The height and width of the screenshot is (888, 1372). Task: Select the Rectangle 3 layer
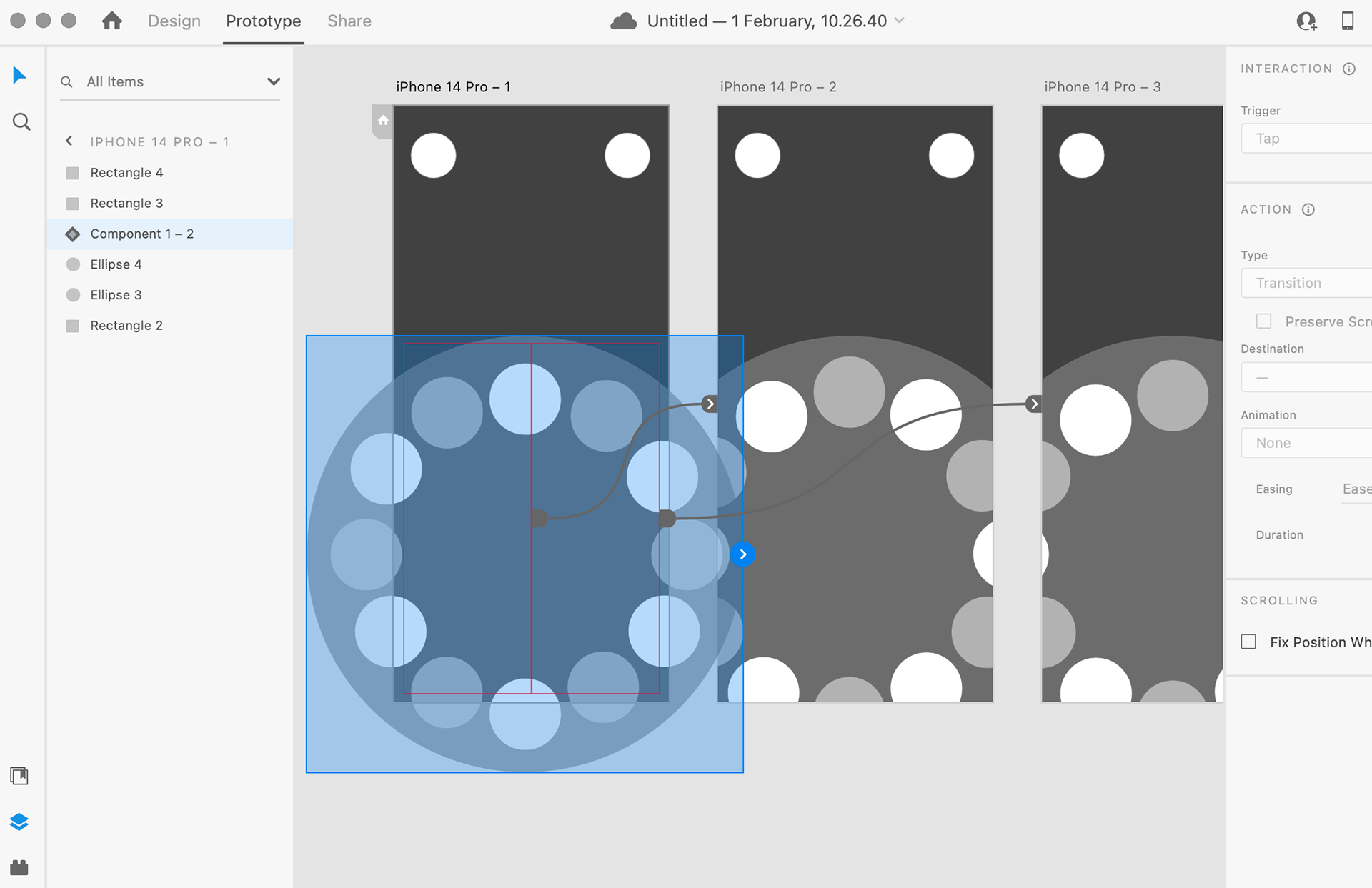170,204
